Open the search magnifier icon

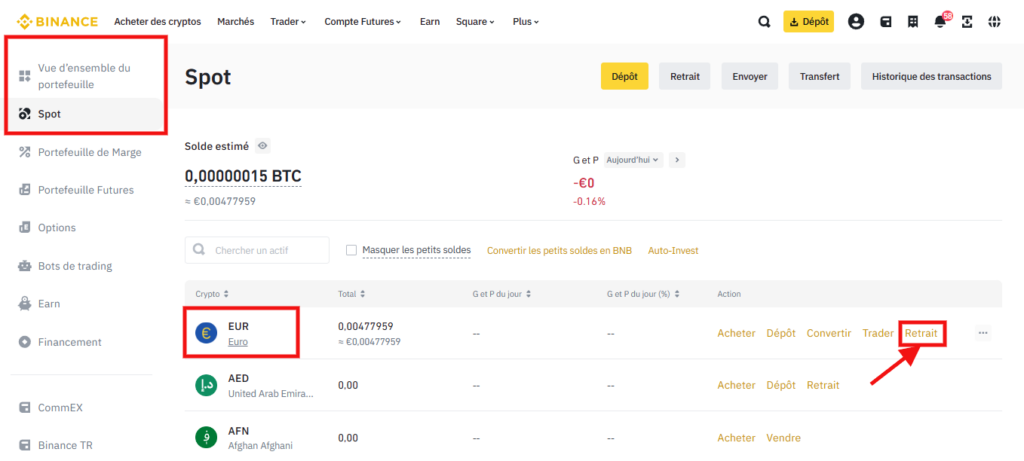point(764,22)
